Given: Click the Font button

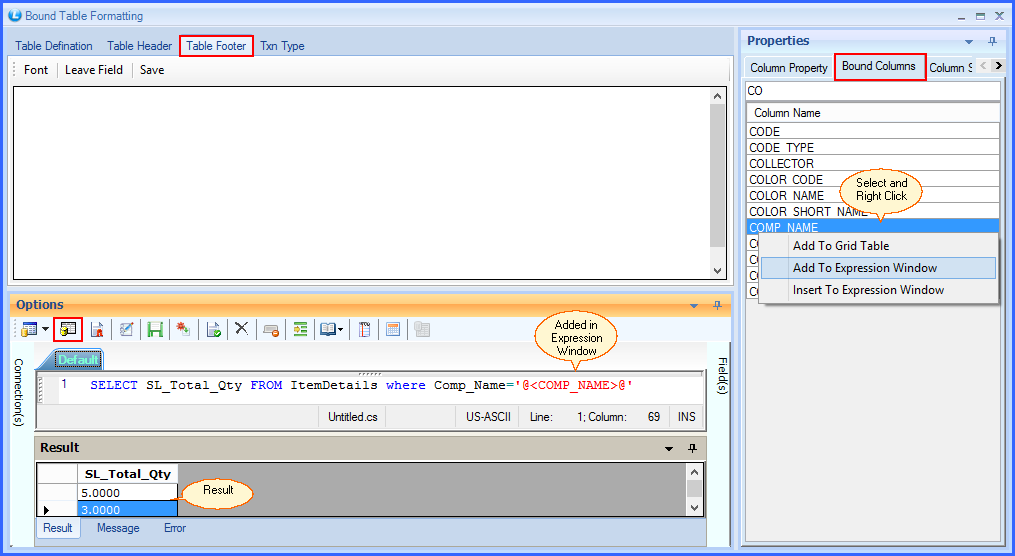Looking at the screenshot, I should click(36, 70).
